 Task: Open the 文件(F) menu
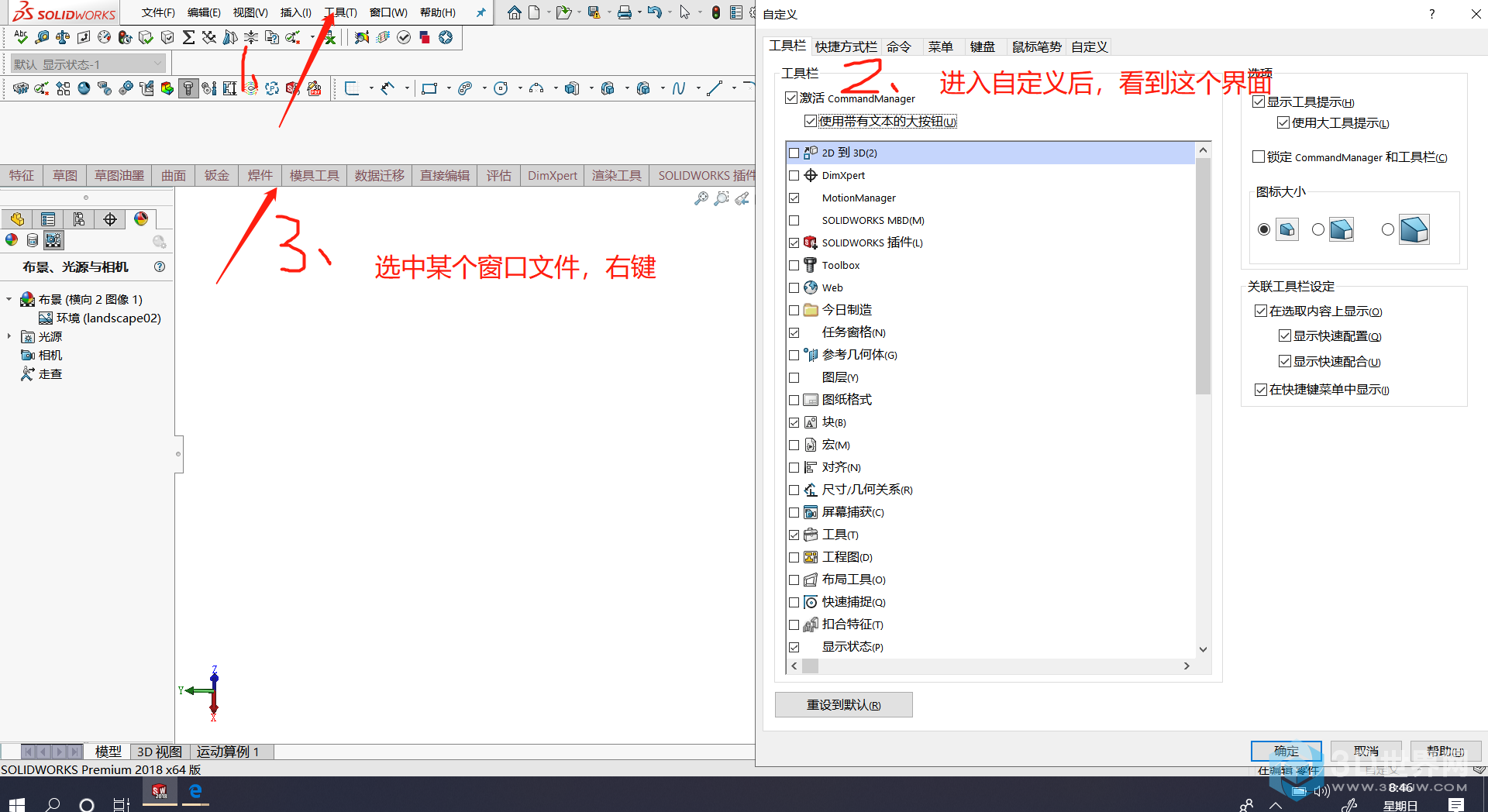[158, 12]
